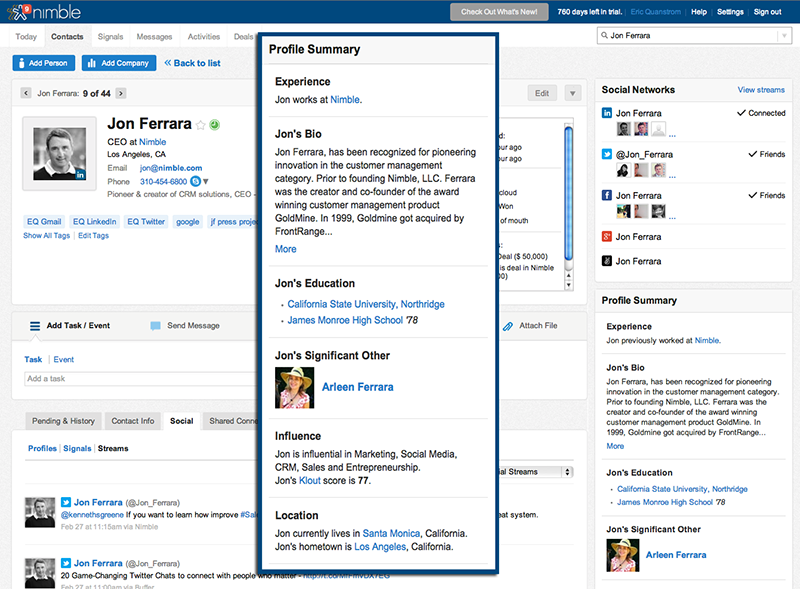The image size is (800, 589).
Task: Click Twitter icon in second stream post
Action: pyautogui.click(x=66, y=563)
